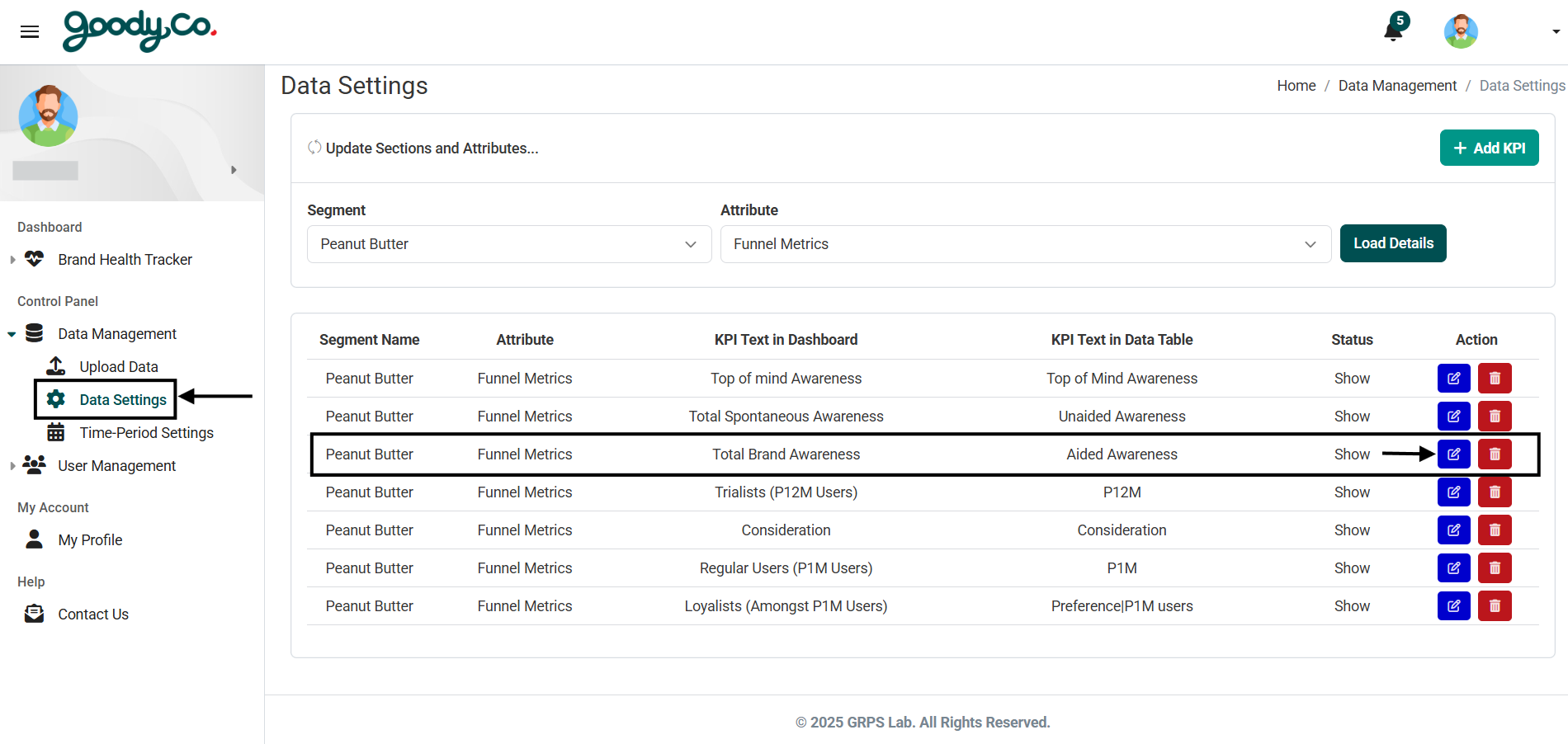The image size is (1568, 744).
Task: Click the Time-Period Settings calendar icon
Action: (54, 432)
